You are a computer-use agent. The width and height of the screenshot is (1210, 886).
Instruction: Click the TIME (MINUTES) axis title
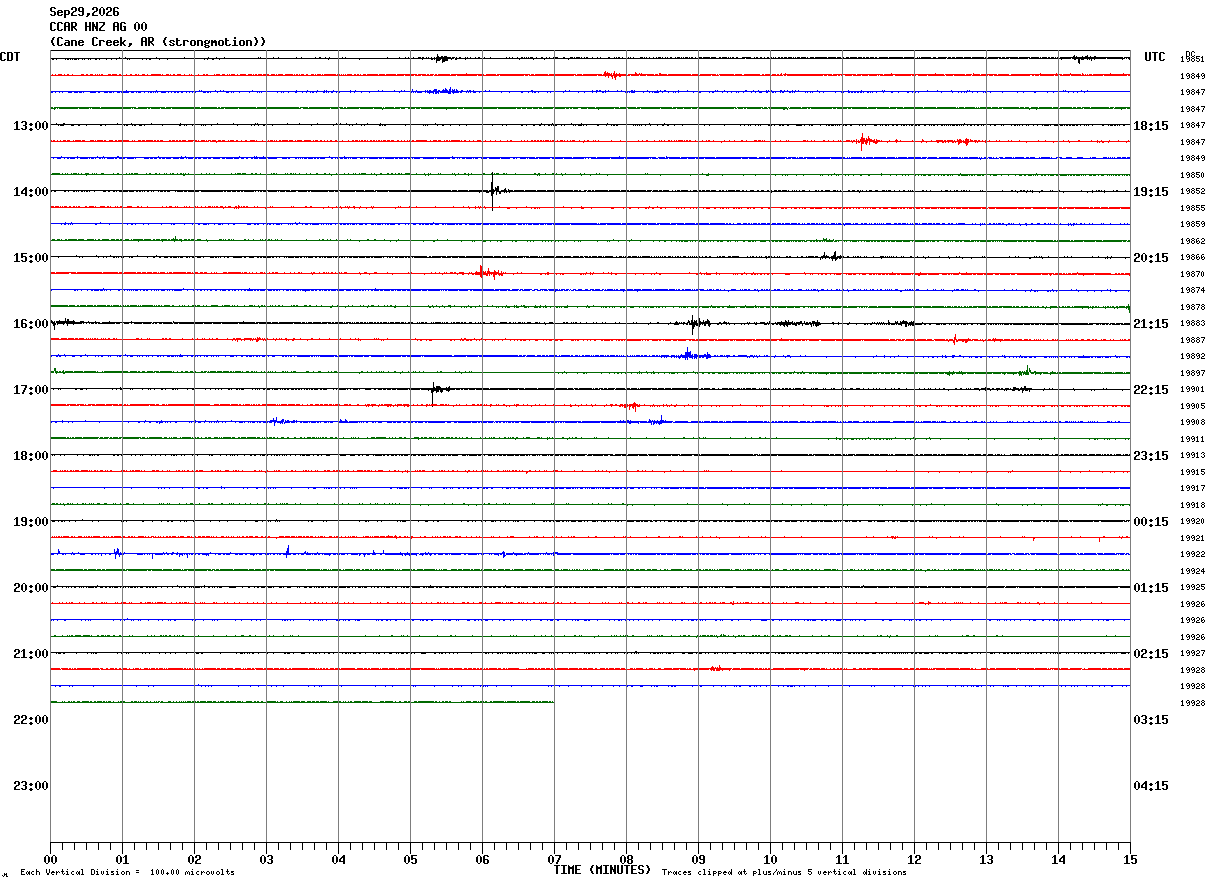(602, 870)
